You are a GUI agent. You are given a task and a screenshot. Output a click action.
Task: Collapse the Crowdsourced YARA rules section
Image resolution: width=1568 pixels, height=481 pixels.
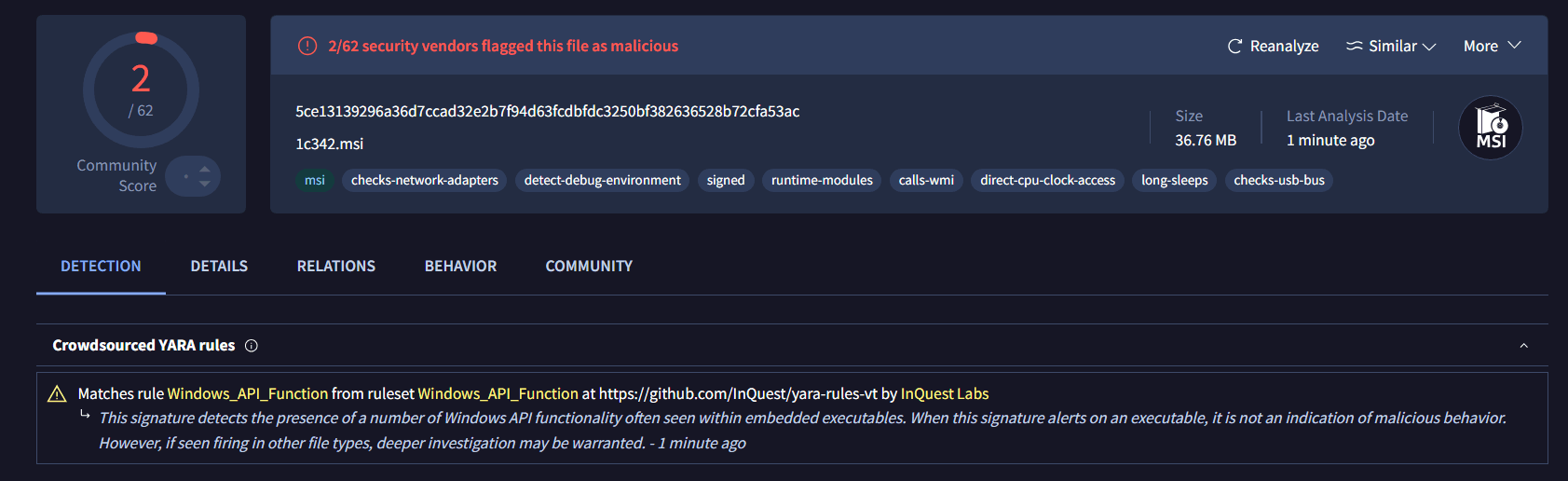tap(1524, 346)
